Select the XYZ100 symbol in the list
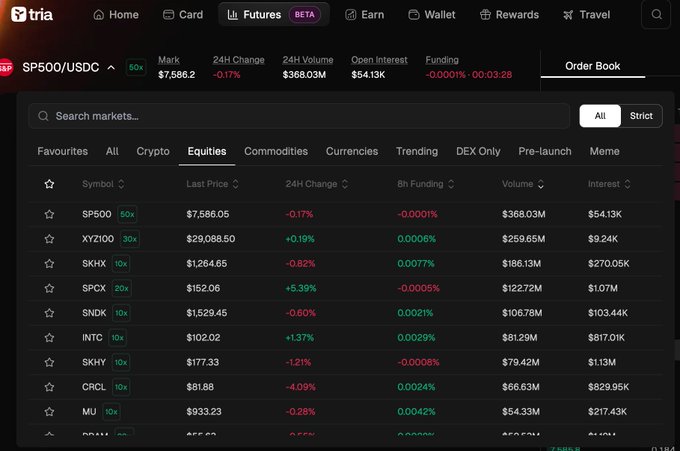680x451 pixels. point(98,239)
